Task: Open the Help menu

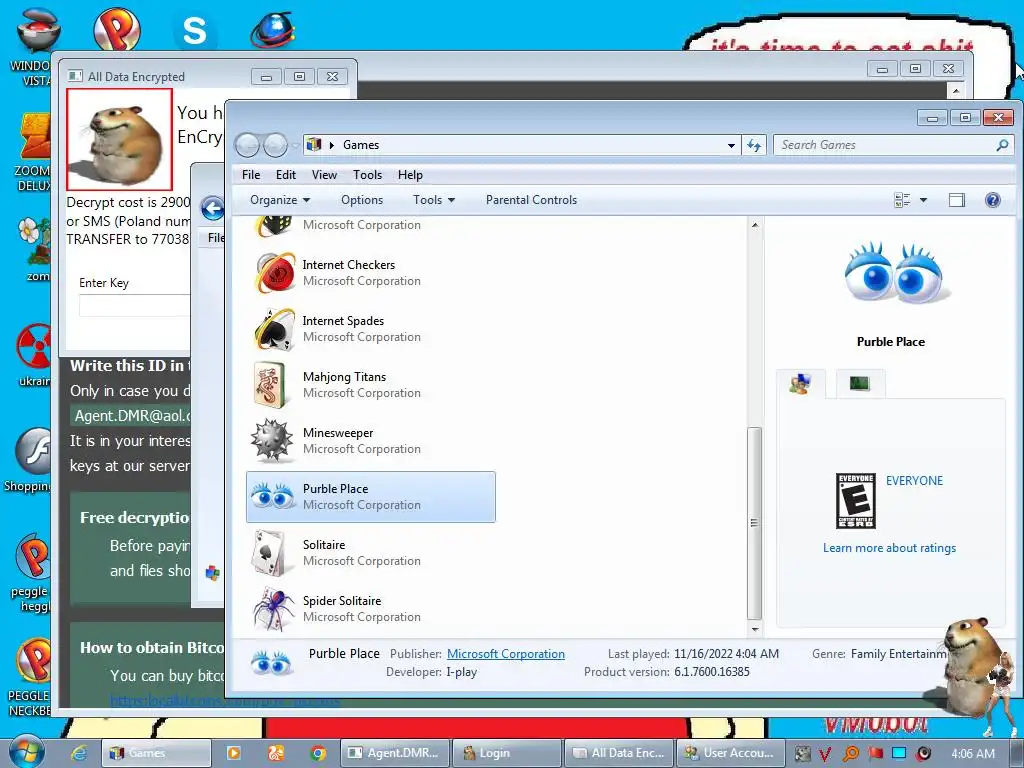Action: [410, 175]
